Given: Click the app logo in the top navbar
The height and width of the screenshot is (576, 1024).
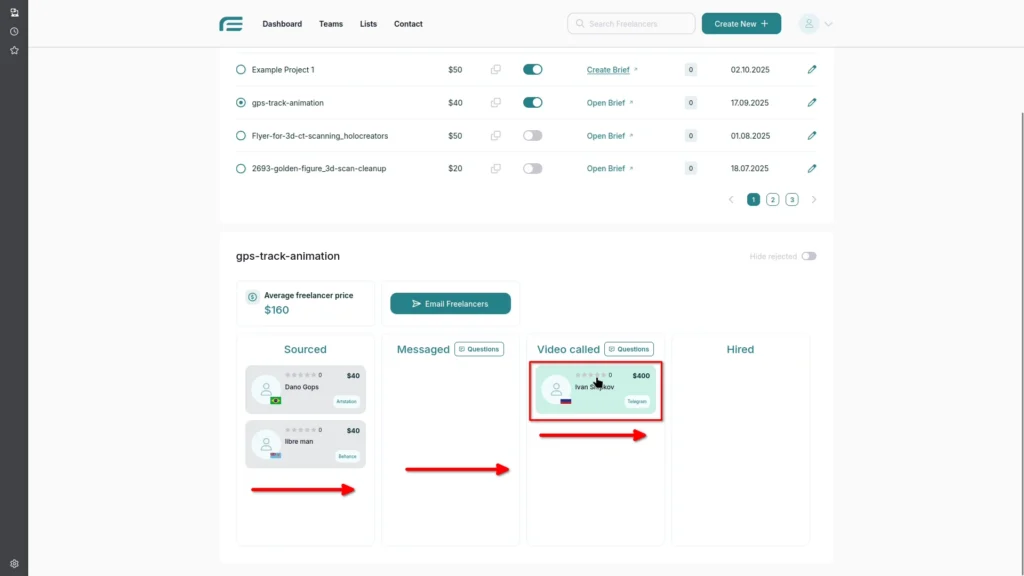Looking at the screenshot, I should [231, 23].
